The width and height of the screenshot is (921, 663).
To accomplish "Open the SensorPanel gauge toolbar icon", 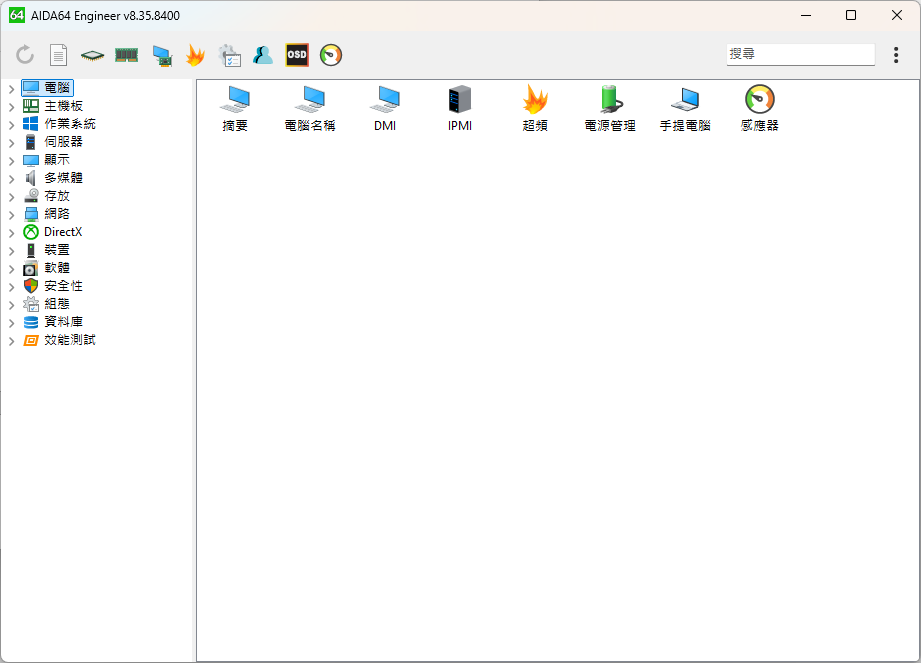I will 331,55.
